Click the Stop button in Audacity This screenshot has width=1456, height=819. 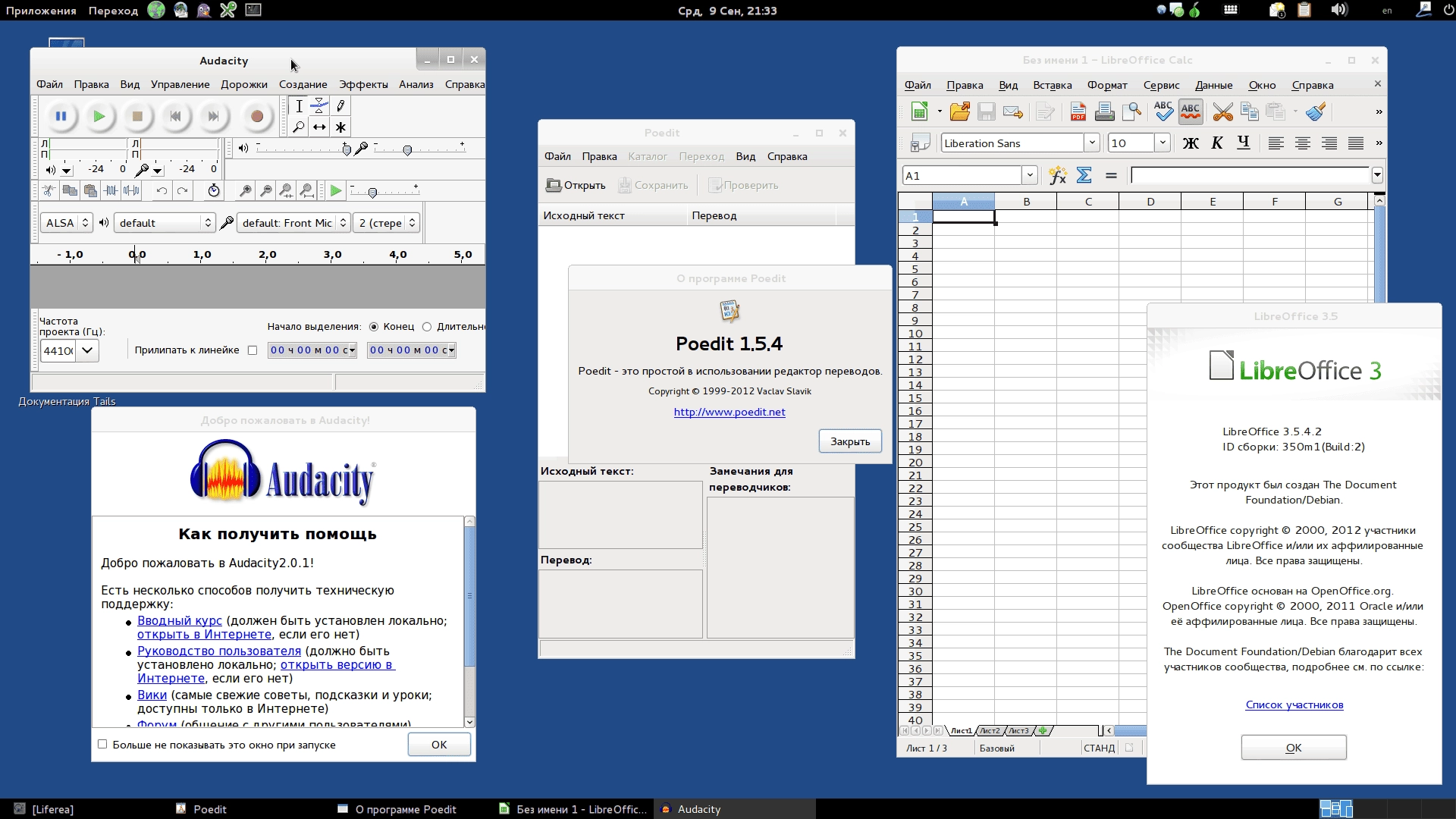pos(137,116)
